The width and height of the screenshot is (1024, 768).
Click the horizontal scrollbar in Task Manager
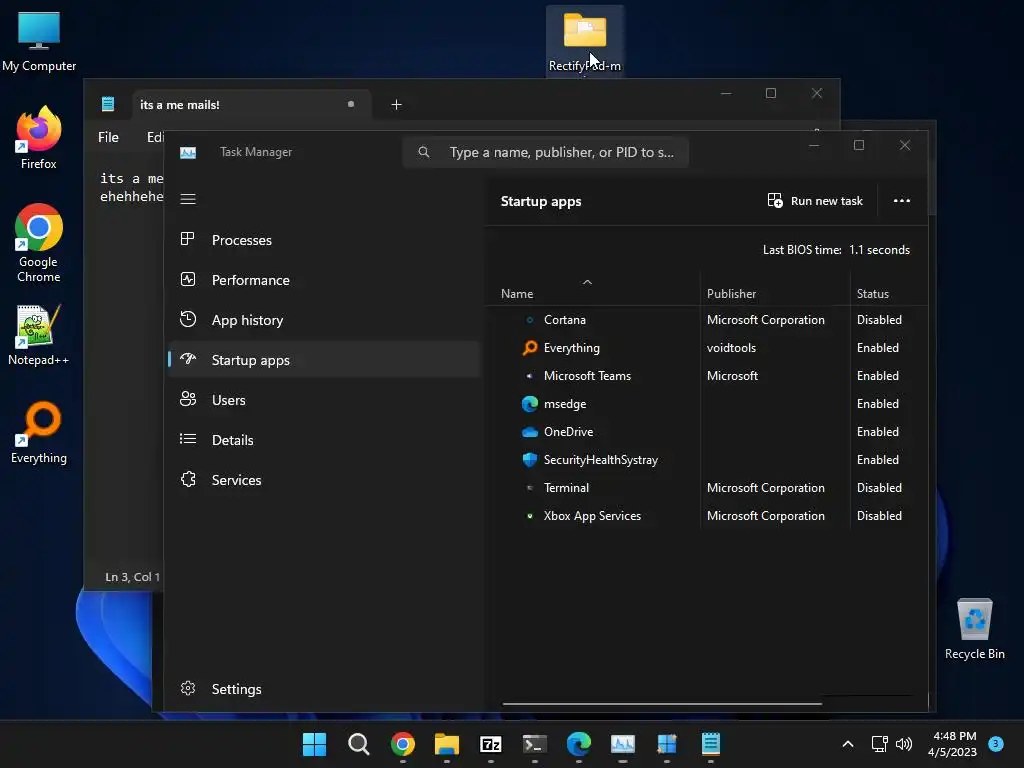pyautogui.click(x=662, y=704)
